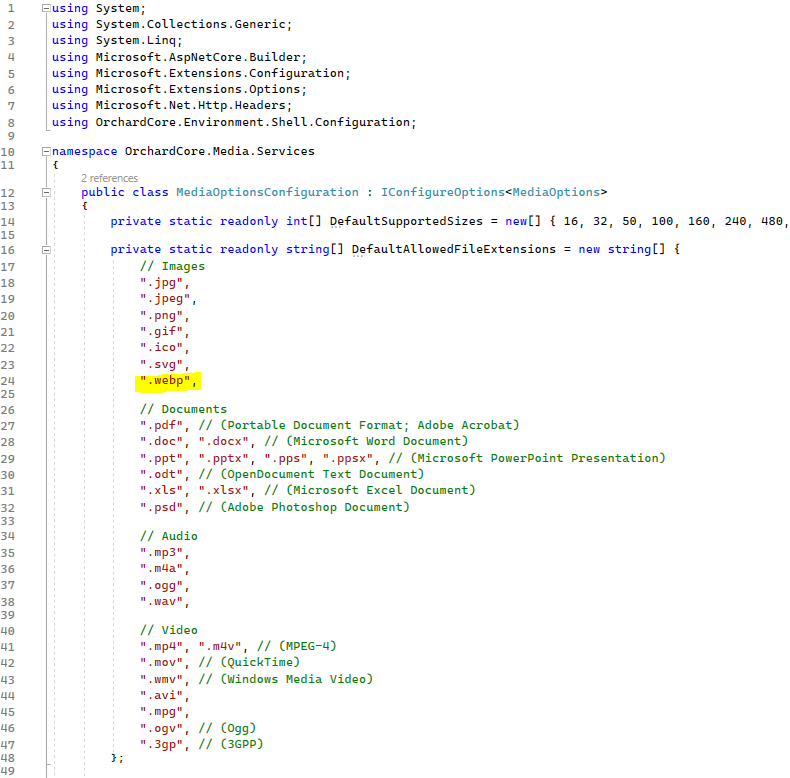The width and height of the screenshot is (790, 778).
Task: Click the '(Windows Media Video)' comment
Action: [297, 679]
